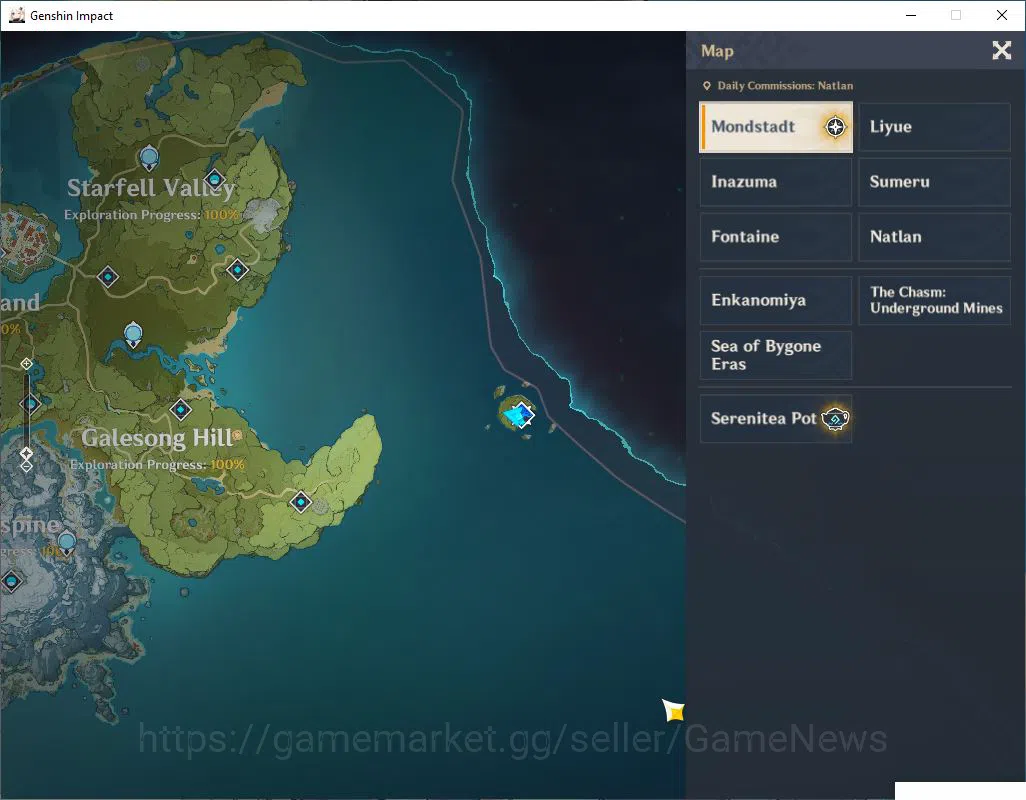1026x800 pixels.
Task: Open the Enkanomiya map
Action: tap(776, 300)
